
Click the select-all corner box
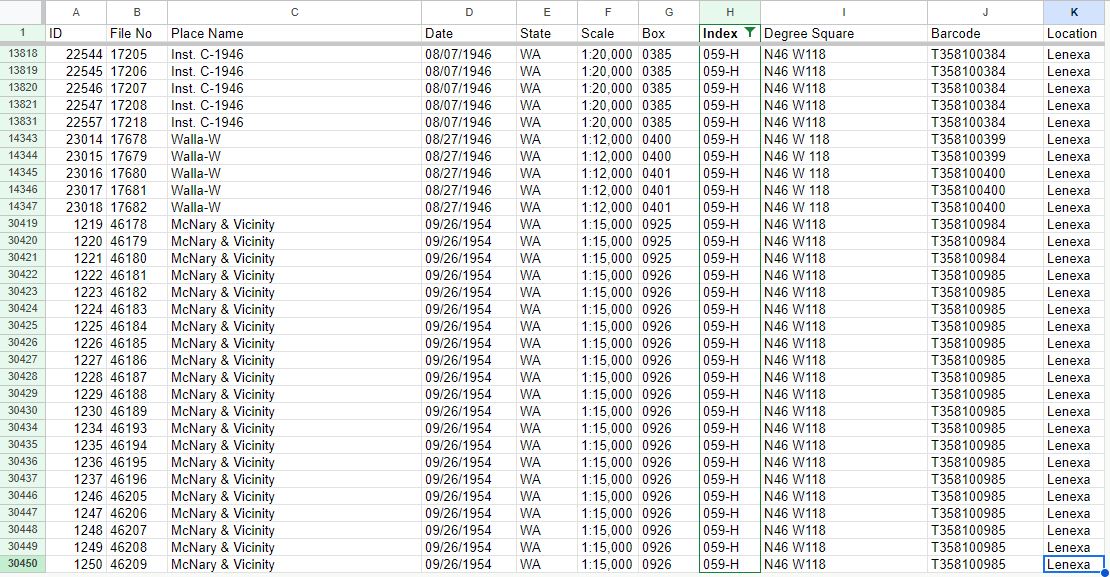(22, 12)
